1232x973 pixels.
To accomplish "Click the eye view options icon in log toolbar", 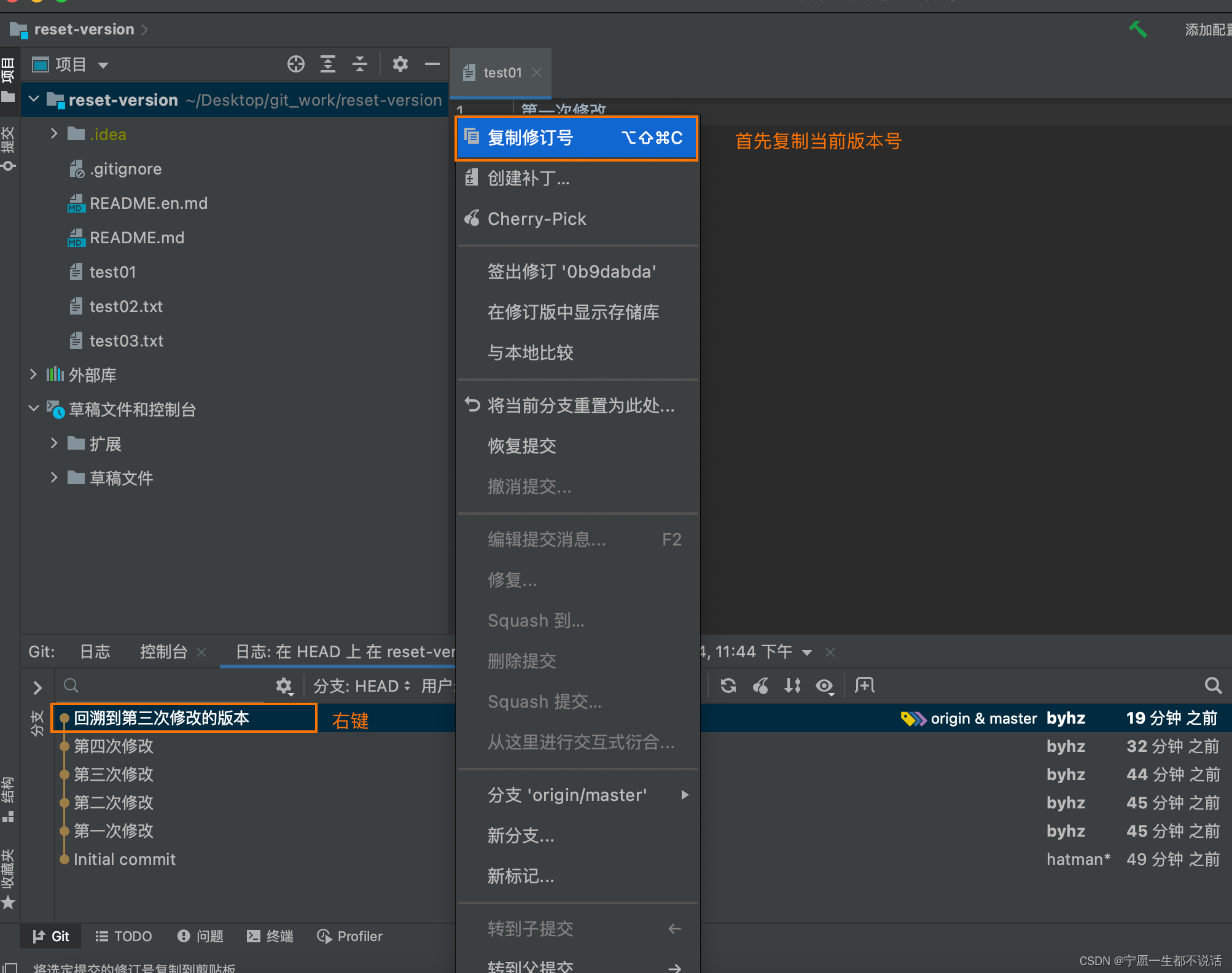I will click(x=825, y=686).
